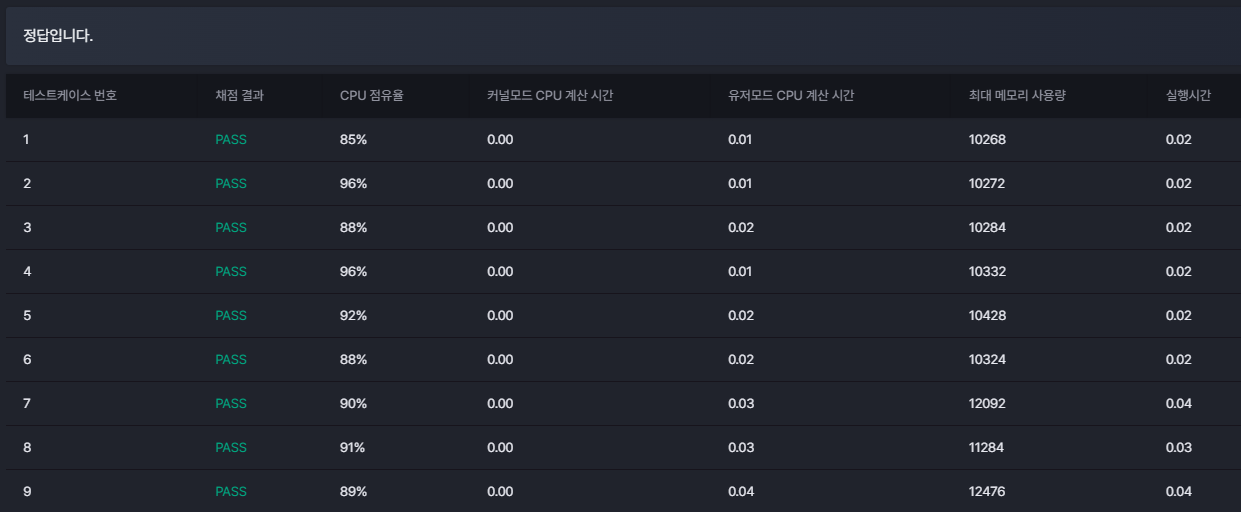This screenshot has width=1241, height=512.
Task: Select PASS status of test case 9
Action: (x=231, y=492)
